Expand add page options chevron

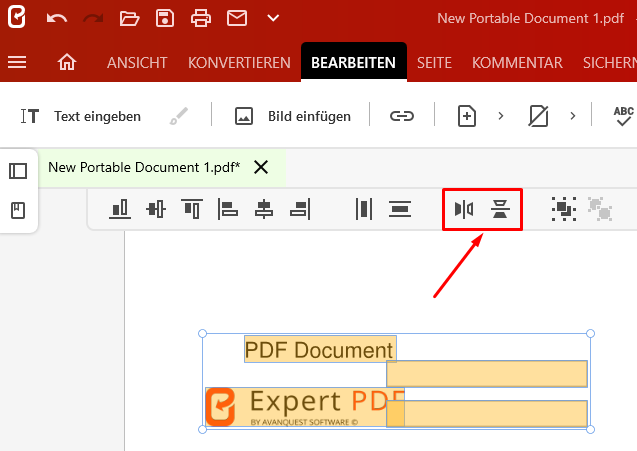[501, 116]
